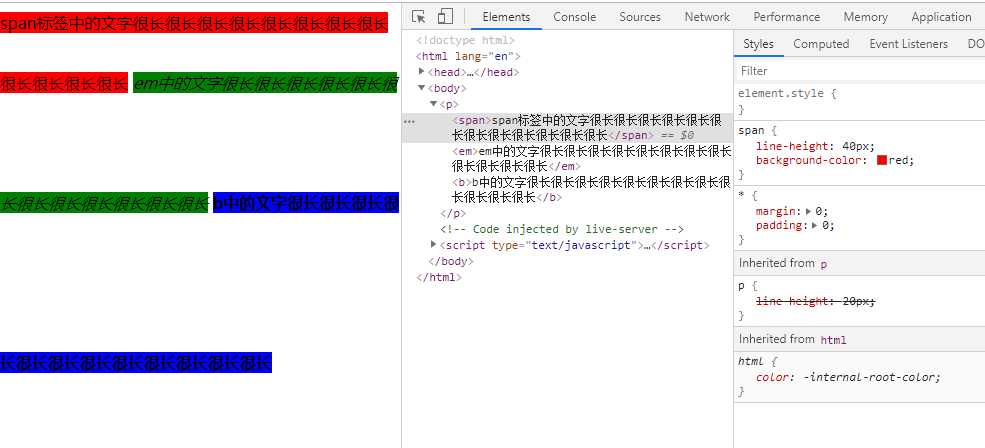The height and width of the screenshot is (448, 985).
Task: Toggle the device toolbar icon
Action: (445, 16)
